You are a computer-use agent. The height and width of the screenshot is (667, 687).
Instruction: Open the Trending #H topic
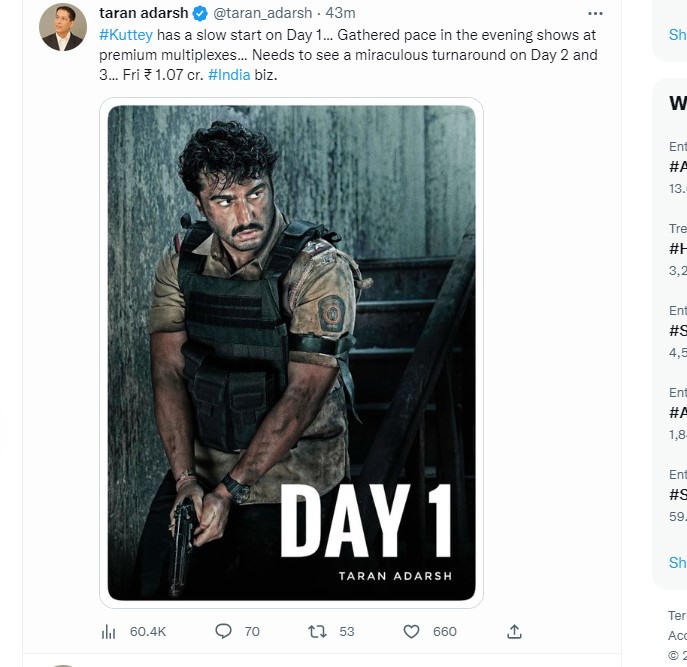tap(677, 248)
